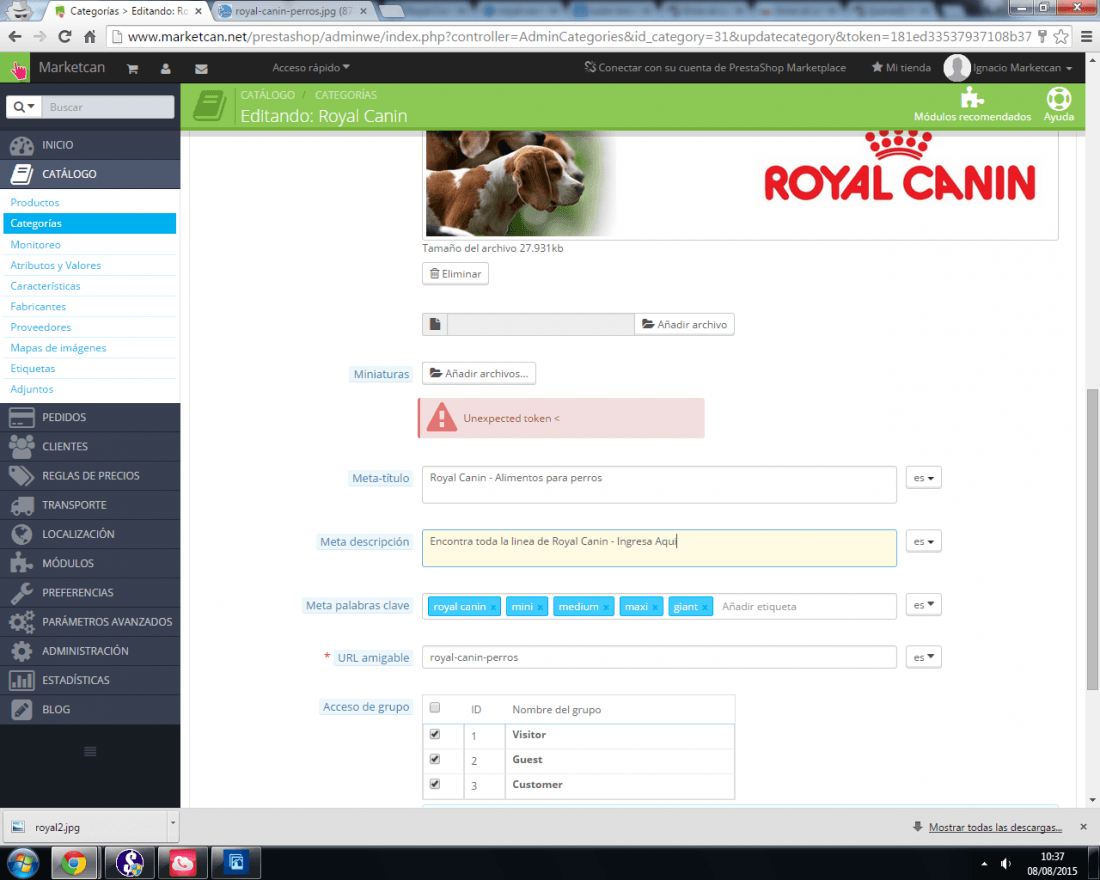Show hidden system tray icons arrow
Screen dimensions: 1100x880
984,864
